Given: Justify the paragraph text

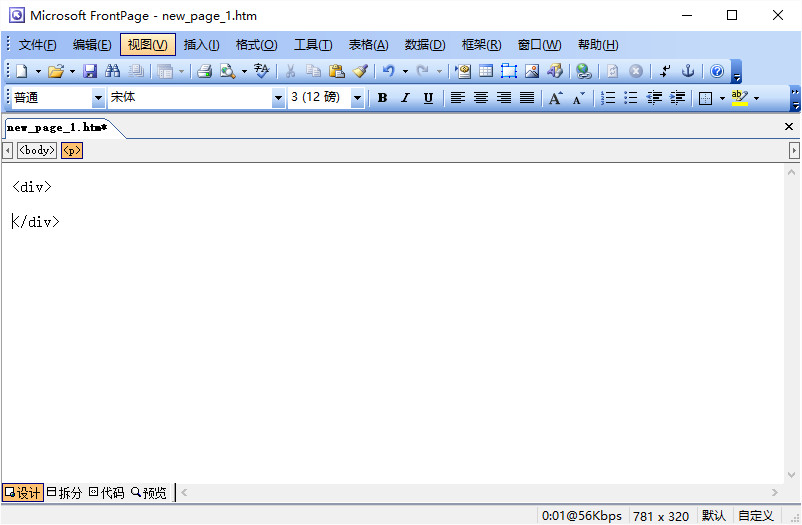Looking at the screenshot, I should coord(527,98).
